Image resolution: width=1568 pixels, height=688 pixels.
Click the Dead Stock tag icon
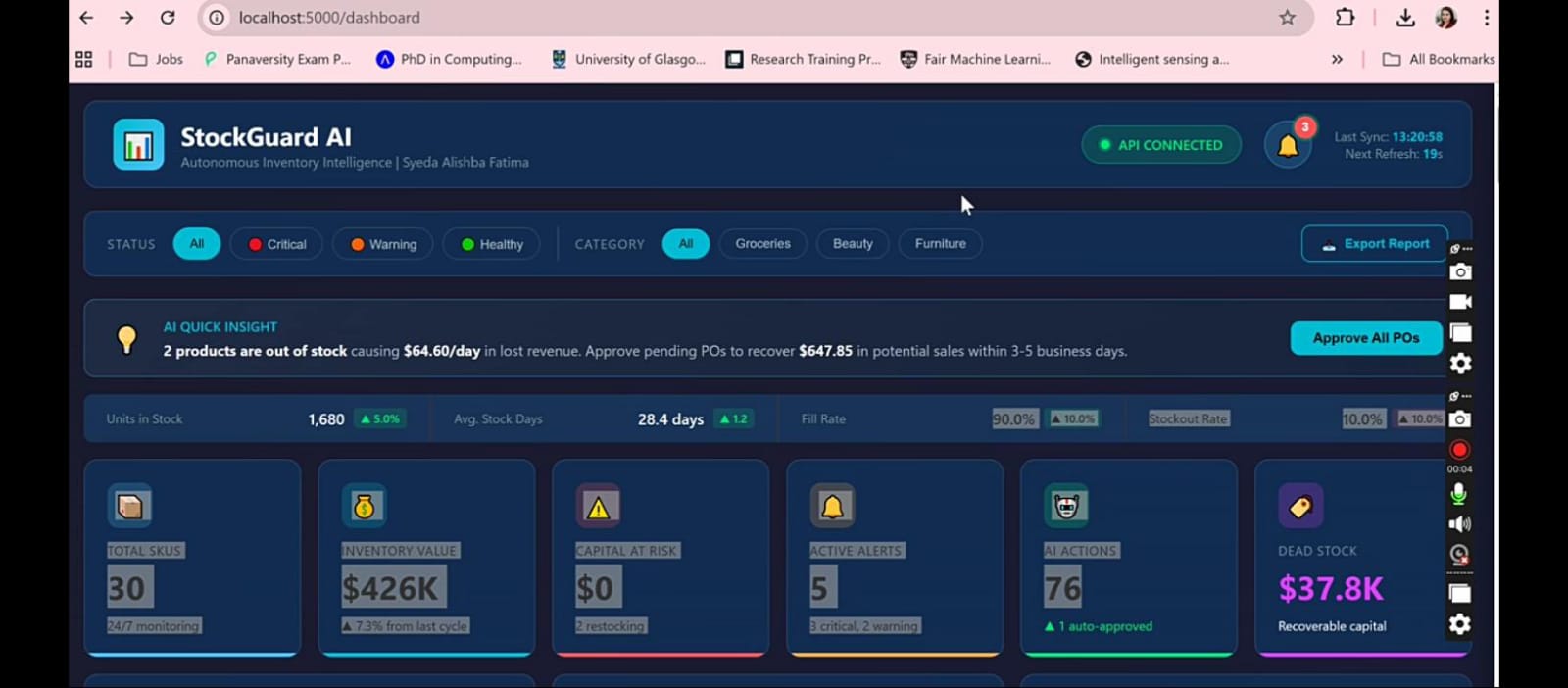click(x=1300, y=507)
